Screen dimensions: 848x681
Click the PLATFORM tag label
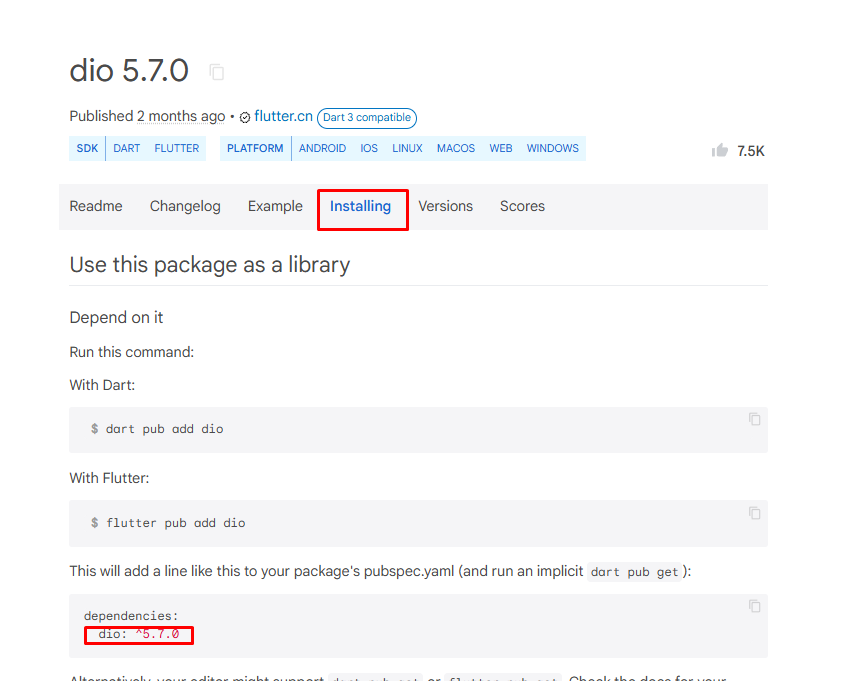[x=255, y=148]
